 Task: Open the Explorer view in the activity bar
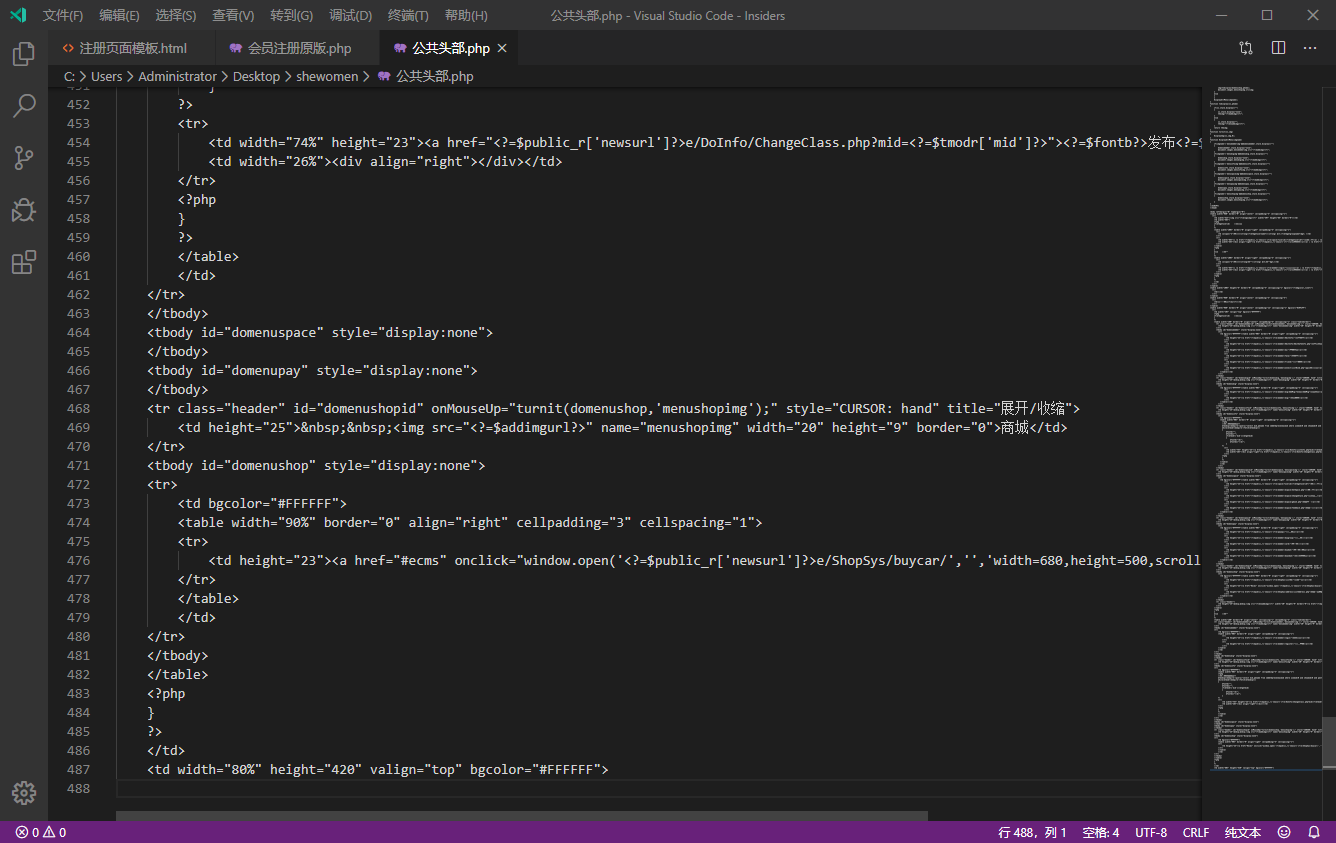pyautogui.click(x=23, y=54)
